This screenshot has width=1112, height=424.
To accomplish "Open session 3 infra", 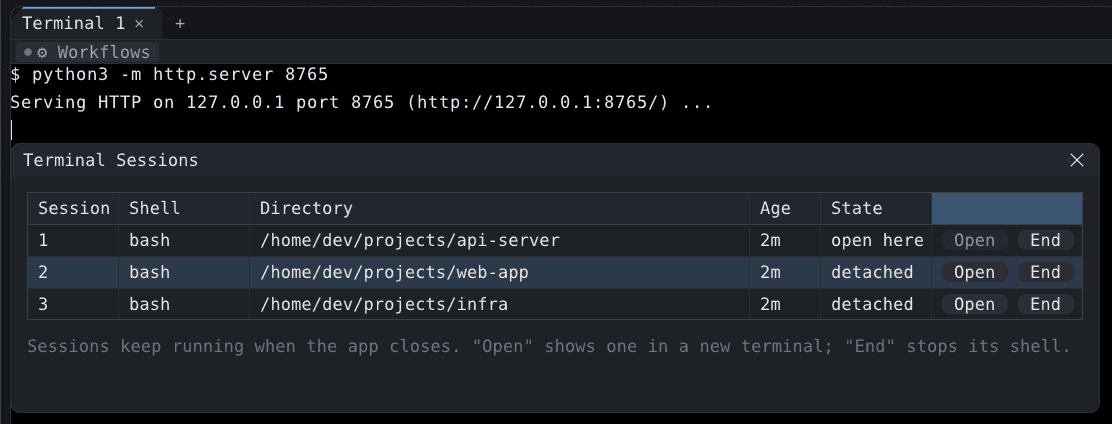I will [x=974, y=304].
